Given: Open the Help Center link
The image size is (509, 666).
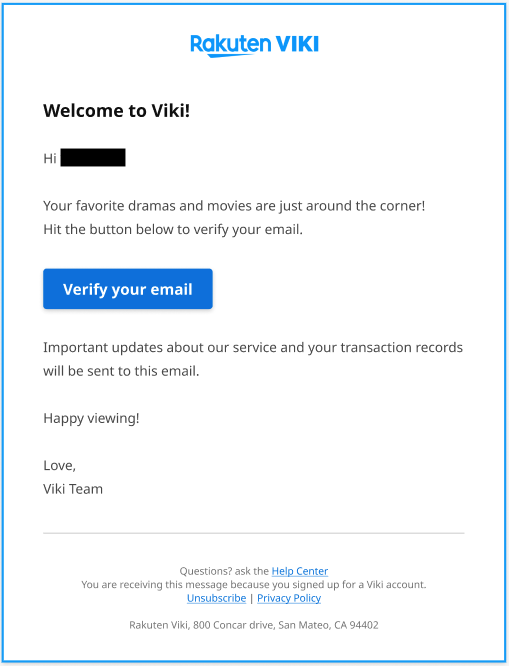Looking at the screenshot, I should (x=300, y=571).
